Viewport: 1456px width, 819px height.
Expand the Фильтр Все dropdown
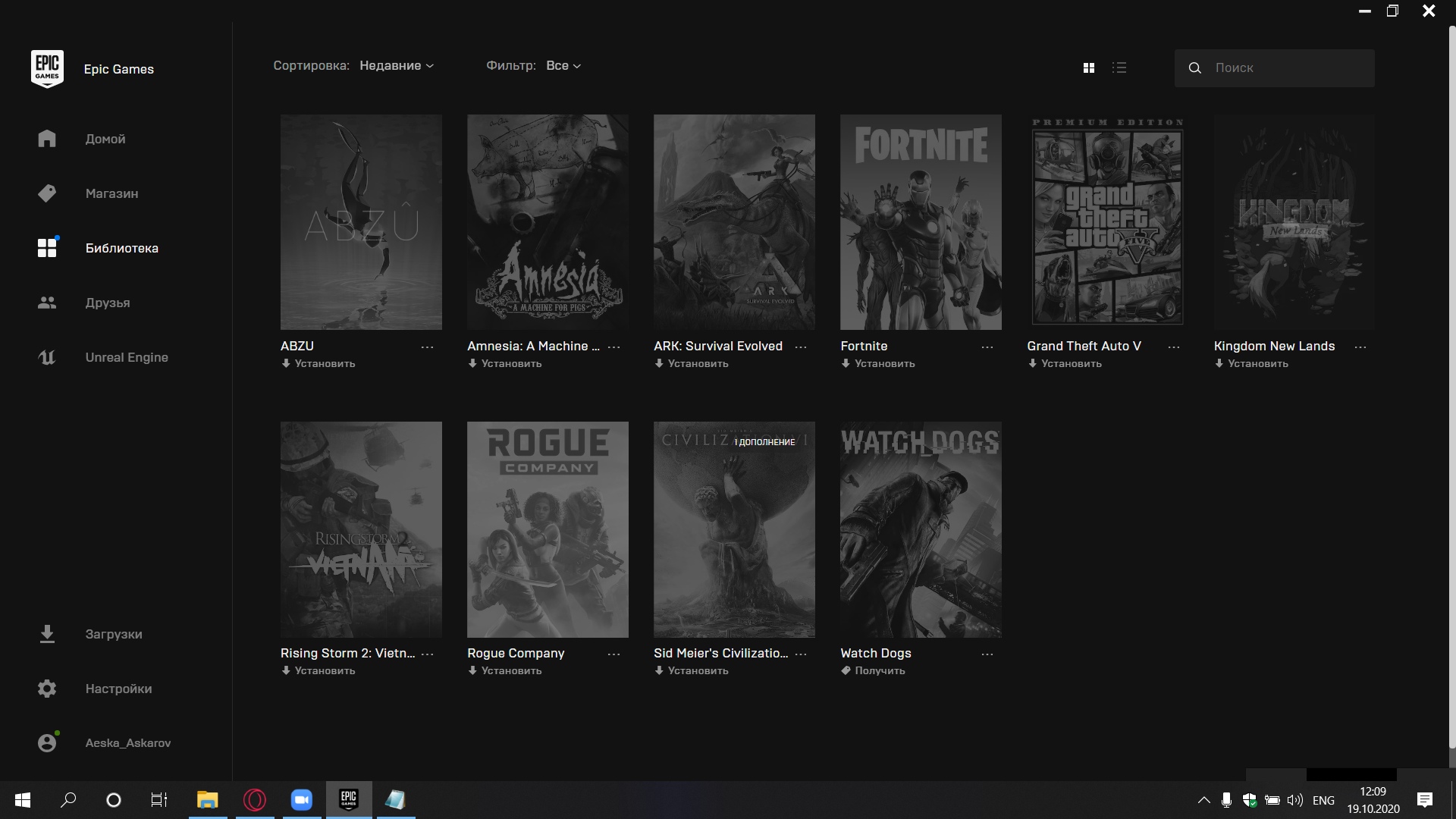tap(563, 66)
